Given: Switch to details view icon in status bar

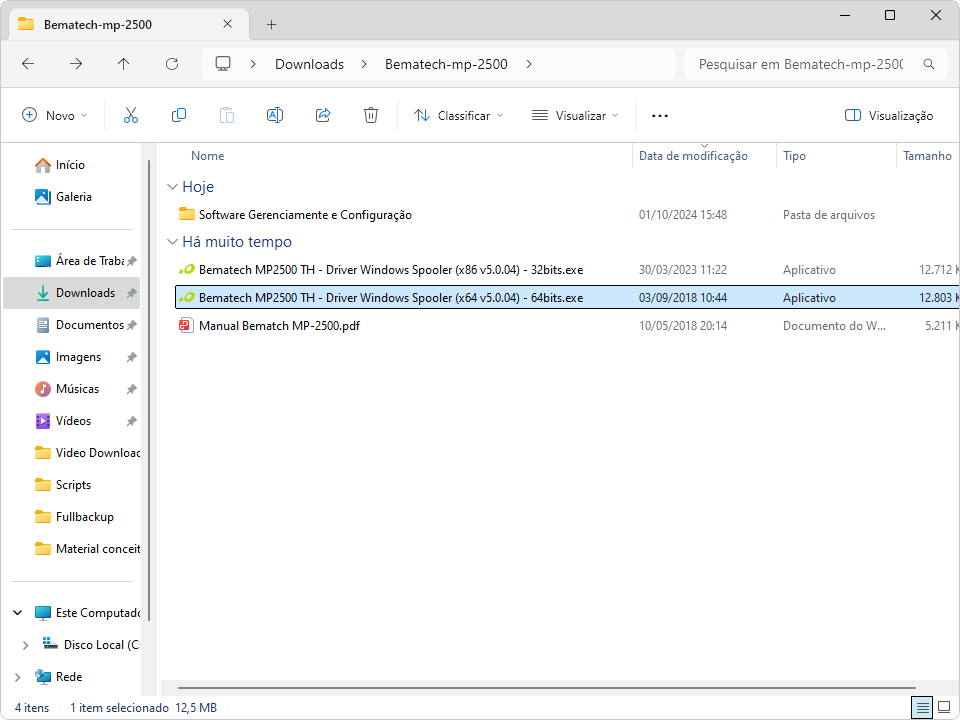Looking at the screenshot, I should coord(922,708).
